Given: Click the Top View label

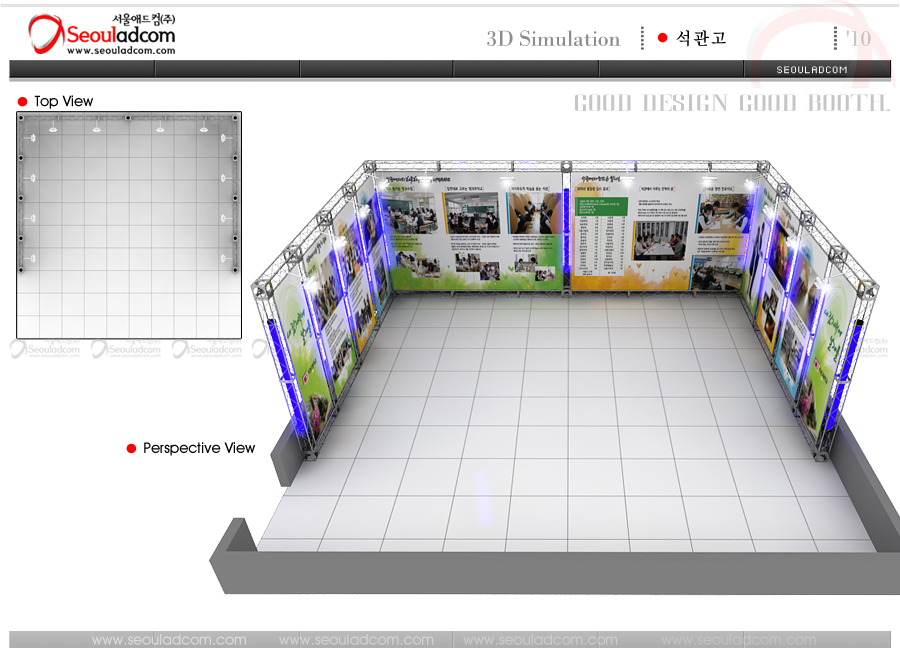Looking at the screenshot, I should (x=63, y=102).
